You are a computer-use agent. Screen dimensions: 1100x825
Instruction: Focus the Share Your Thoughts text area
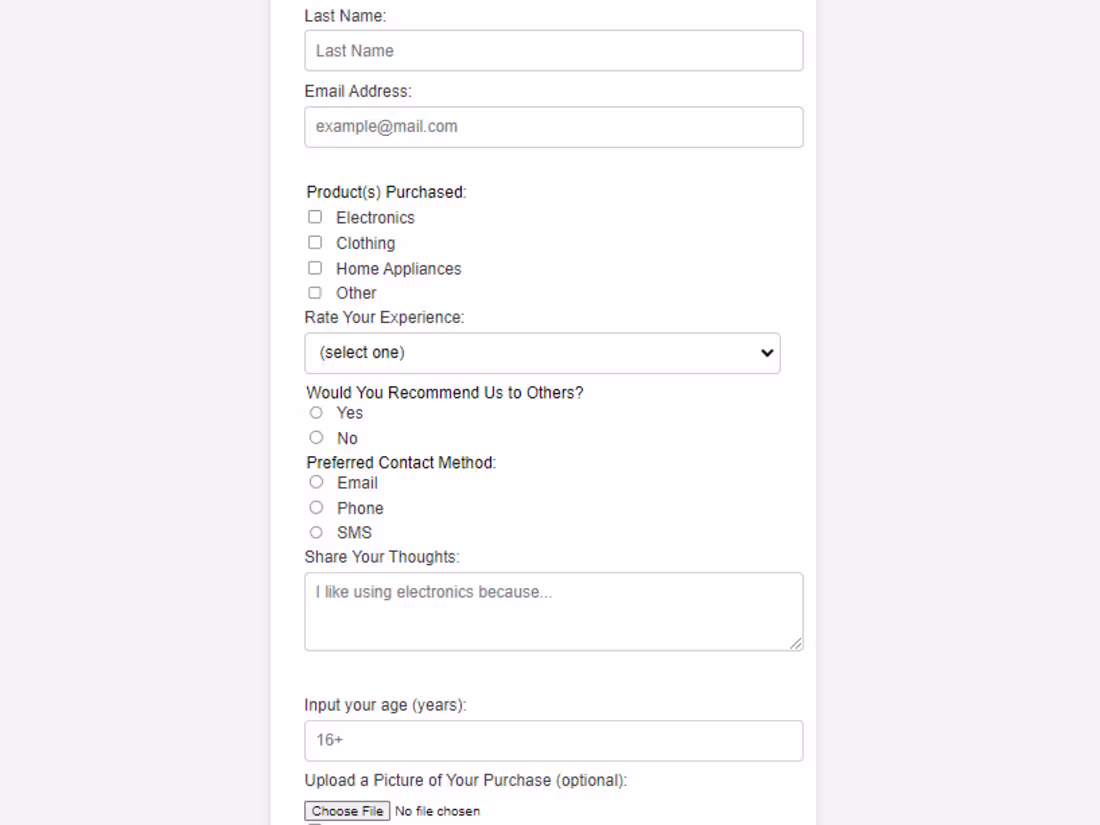pyautogui.click(x=553, y=611)
